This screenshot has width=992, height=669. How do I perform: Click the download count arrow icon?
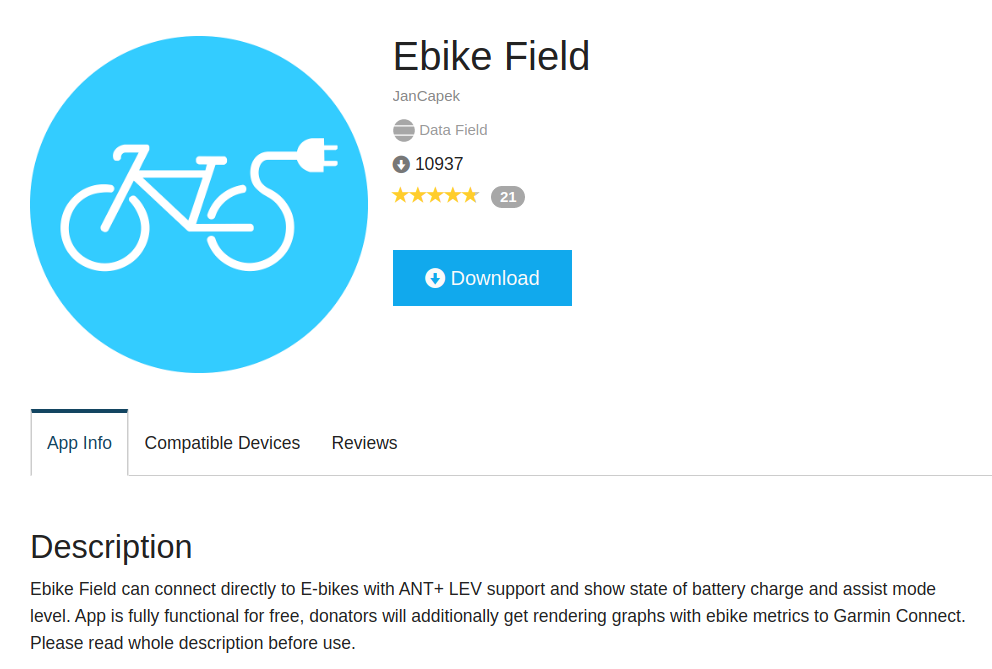click(x=401, y=165)
